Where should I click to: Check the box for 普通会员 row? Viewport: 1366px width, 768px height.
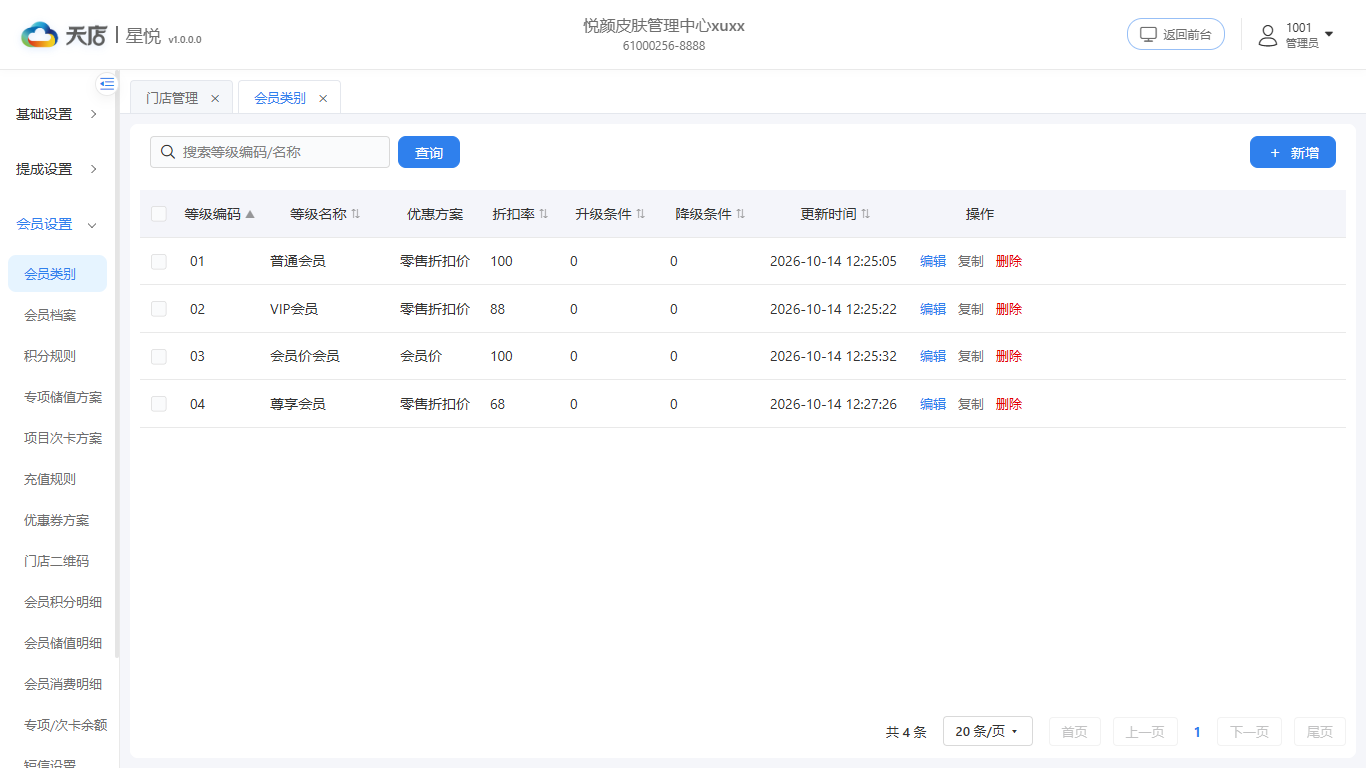(159, 261)
